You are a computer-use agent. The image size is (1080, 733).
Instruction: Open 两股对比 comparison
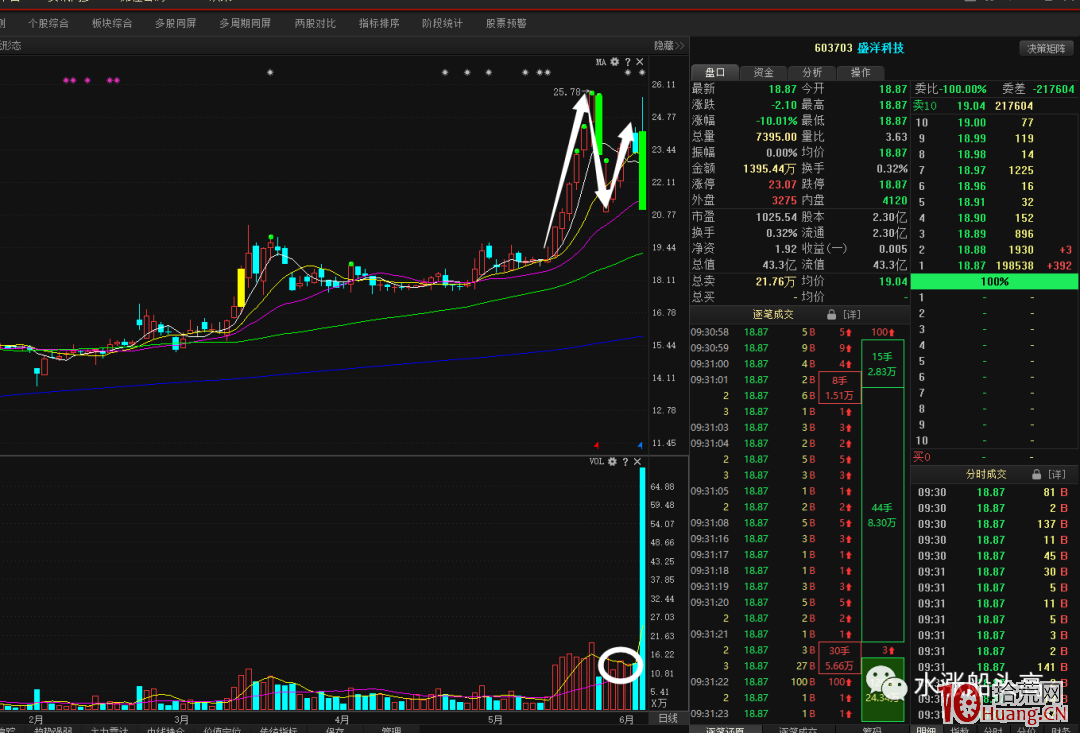pos(315,23)
